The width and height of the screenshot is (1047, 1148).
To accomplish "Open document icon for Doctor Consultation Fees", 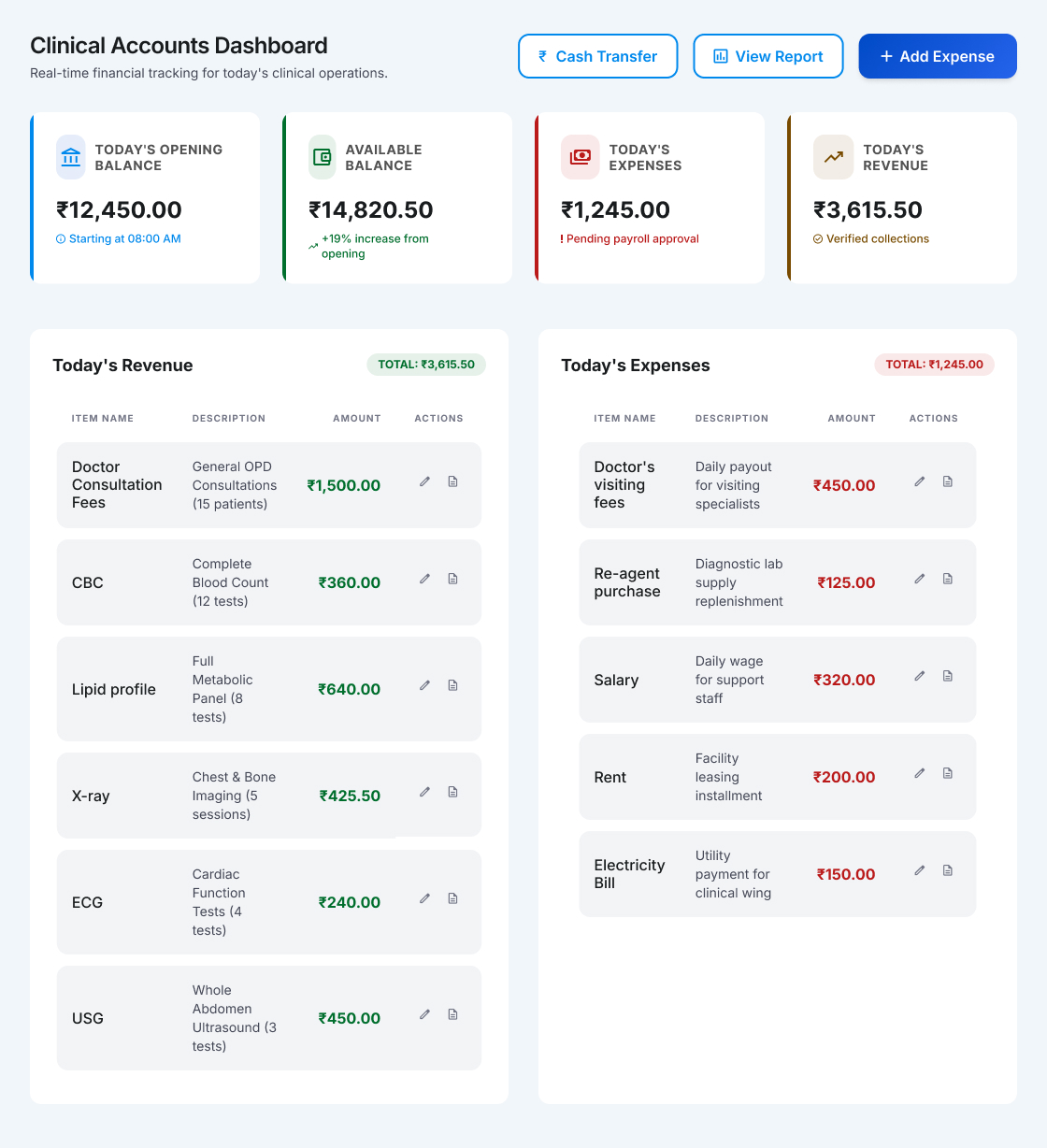I will point(453,481).
